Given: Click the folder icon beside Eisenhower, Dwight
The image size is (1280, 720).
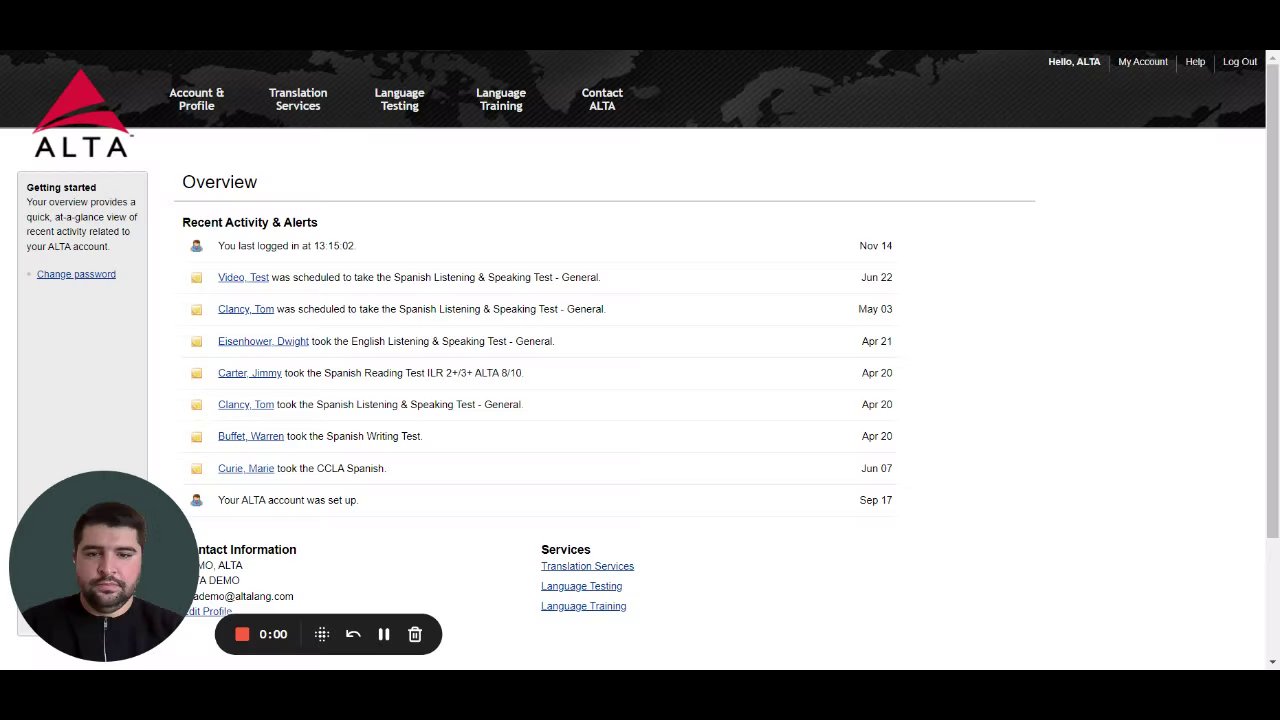Looking at the screenshot, I should [196, 342].
